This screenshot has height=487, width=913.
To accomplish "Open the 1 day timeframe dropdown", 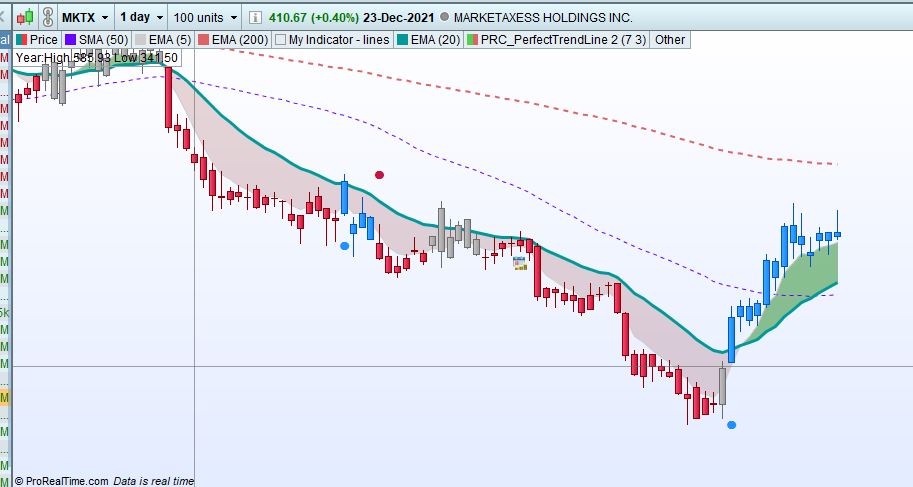I will [x=141, y=17].
